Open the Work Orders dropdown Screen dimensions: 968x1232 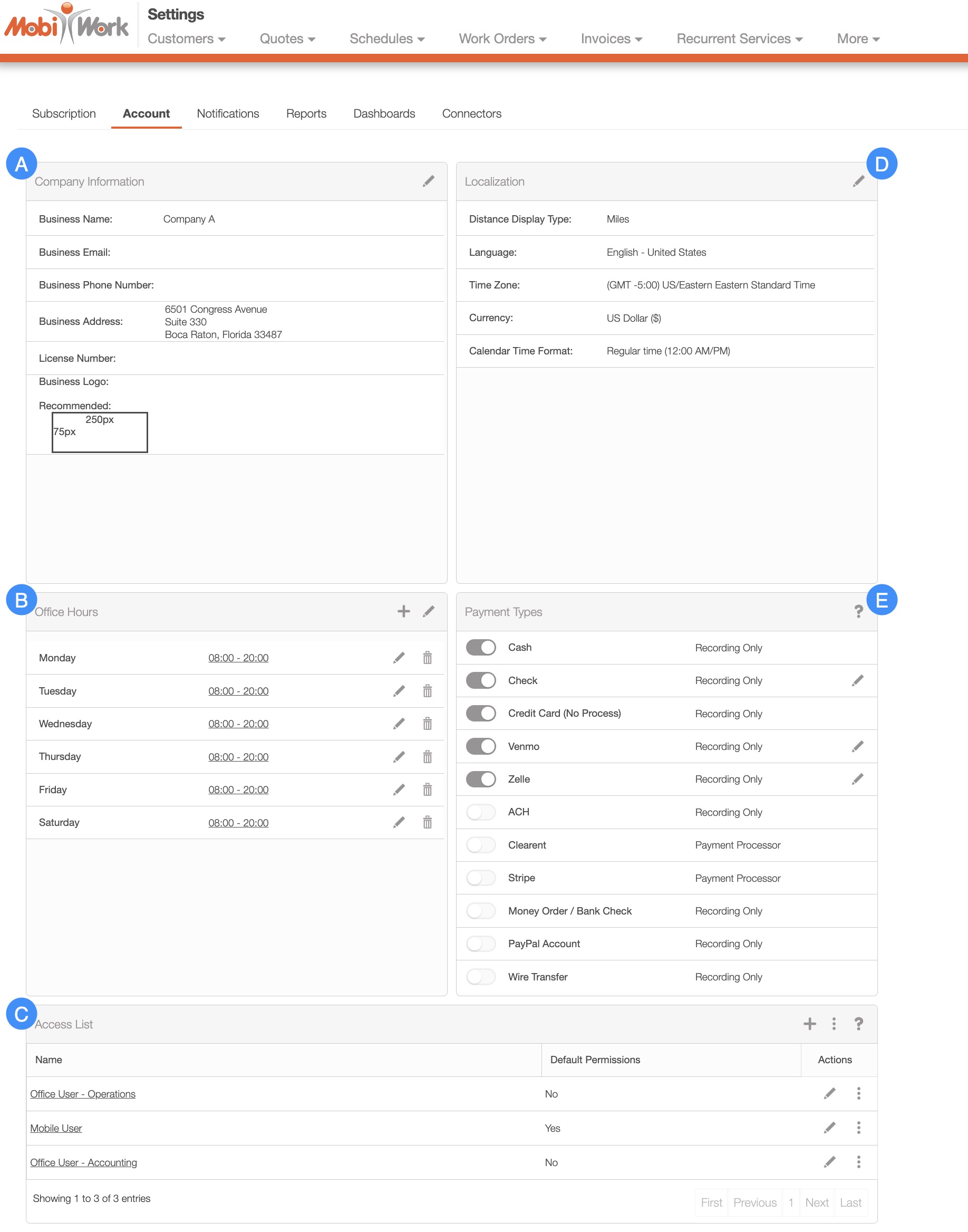502,38
